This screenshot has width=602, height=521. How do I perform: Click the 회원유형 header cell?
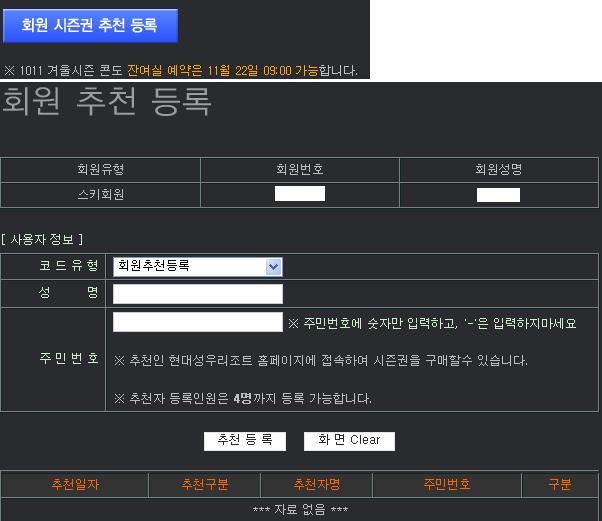tap(100, 170)
